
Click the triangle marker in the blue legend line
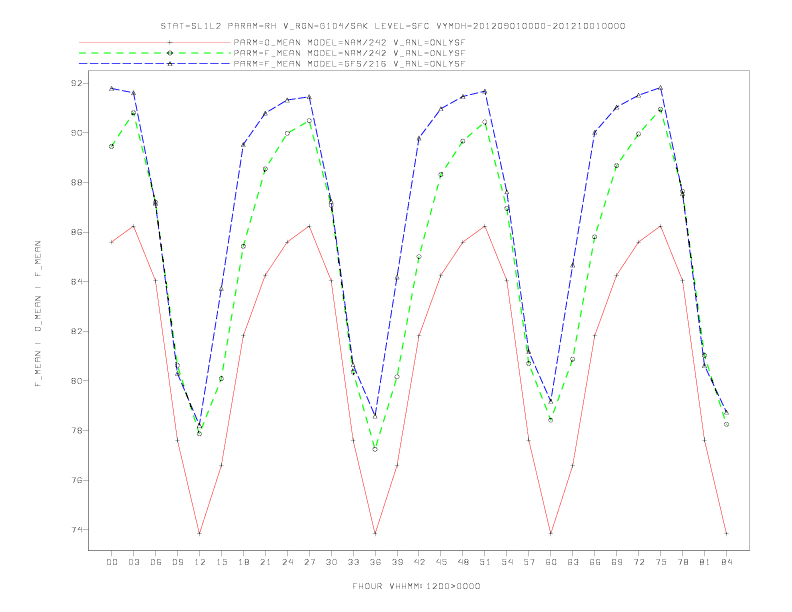(x=170, y=64)
